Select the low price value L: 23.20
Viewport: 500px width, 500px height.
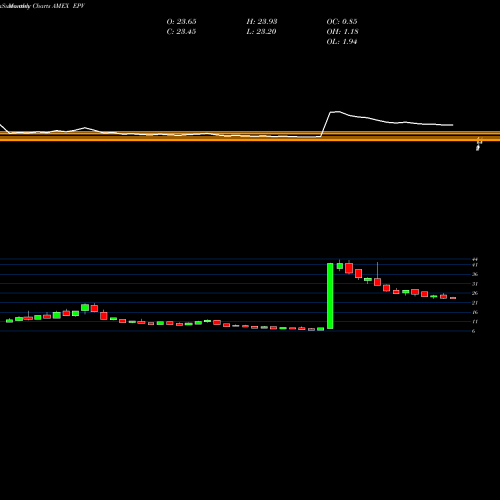(x=262, y=32)
